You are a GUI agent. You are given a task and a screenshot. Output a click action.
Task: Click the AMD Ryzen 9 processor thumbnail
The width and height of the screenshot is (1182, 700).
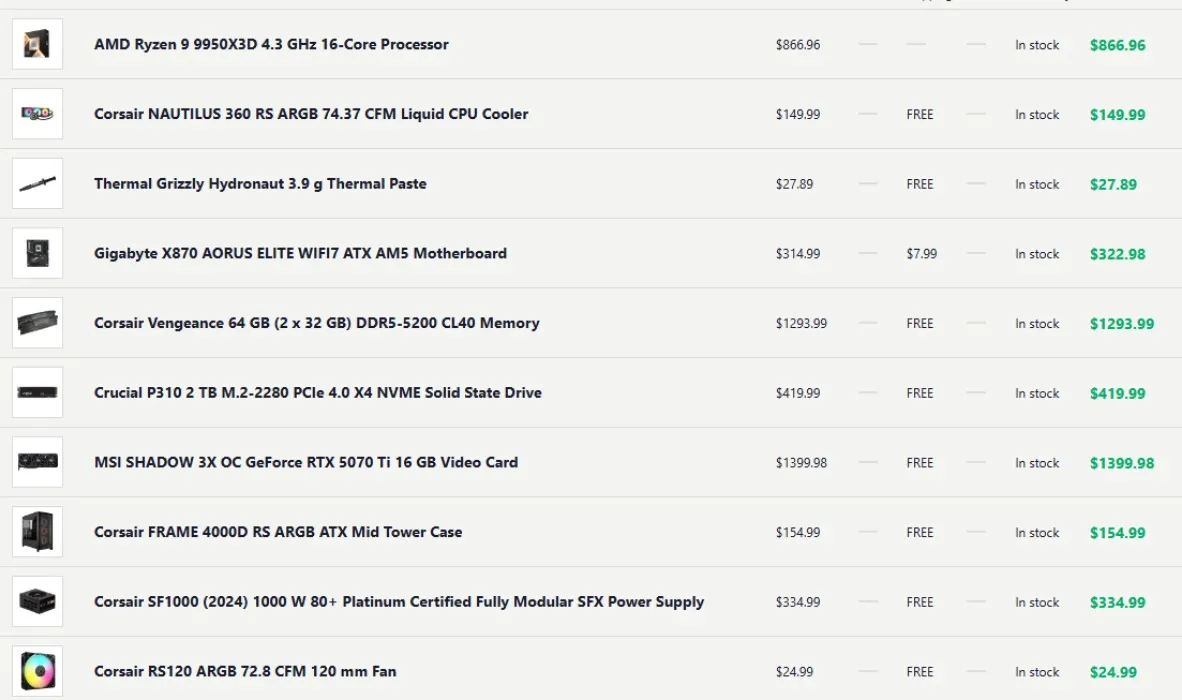(37, 44)
